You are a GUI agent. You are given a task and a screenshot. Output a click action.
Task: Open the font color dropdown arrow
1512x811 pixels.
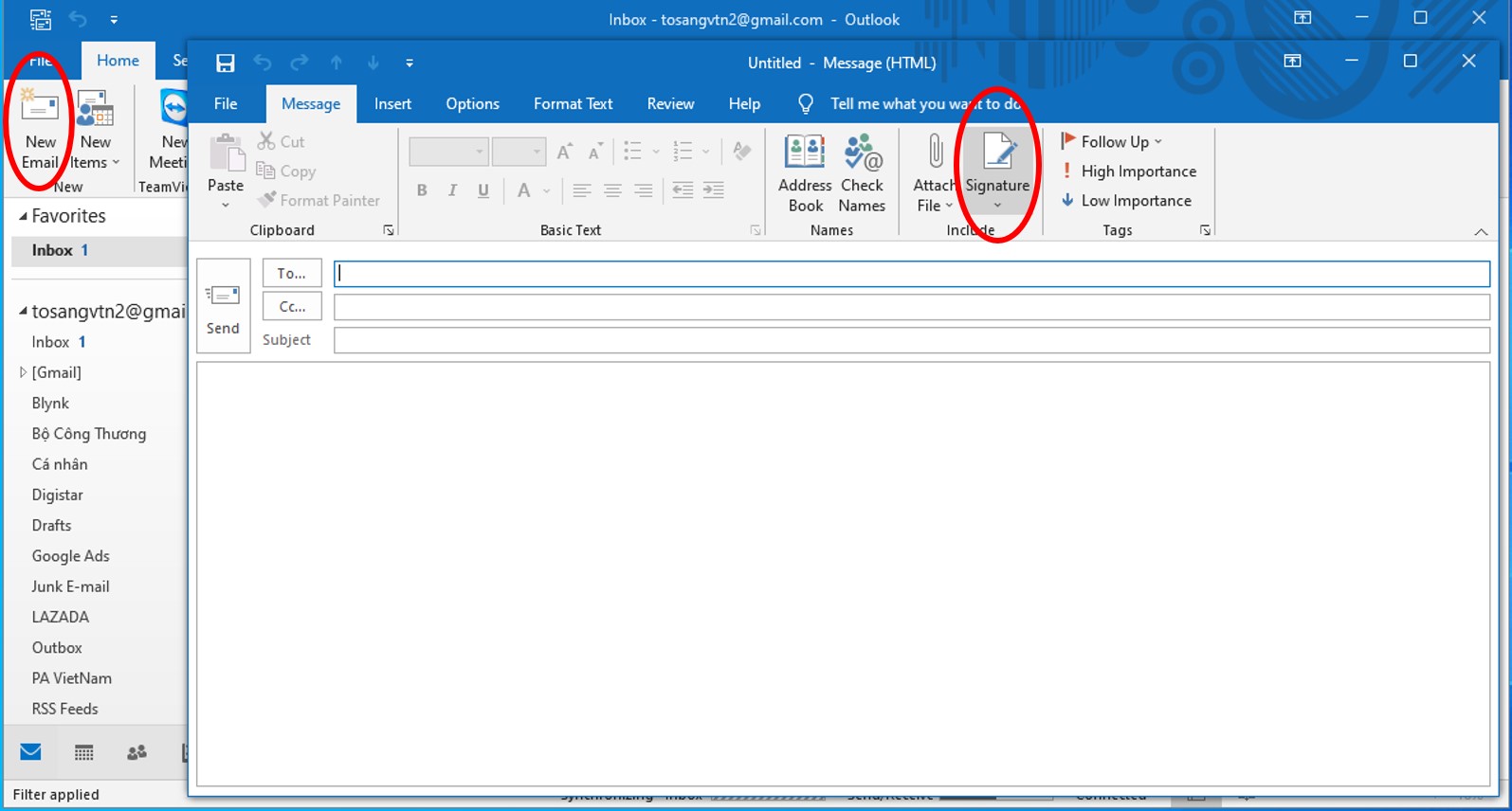547,190
